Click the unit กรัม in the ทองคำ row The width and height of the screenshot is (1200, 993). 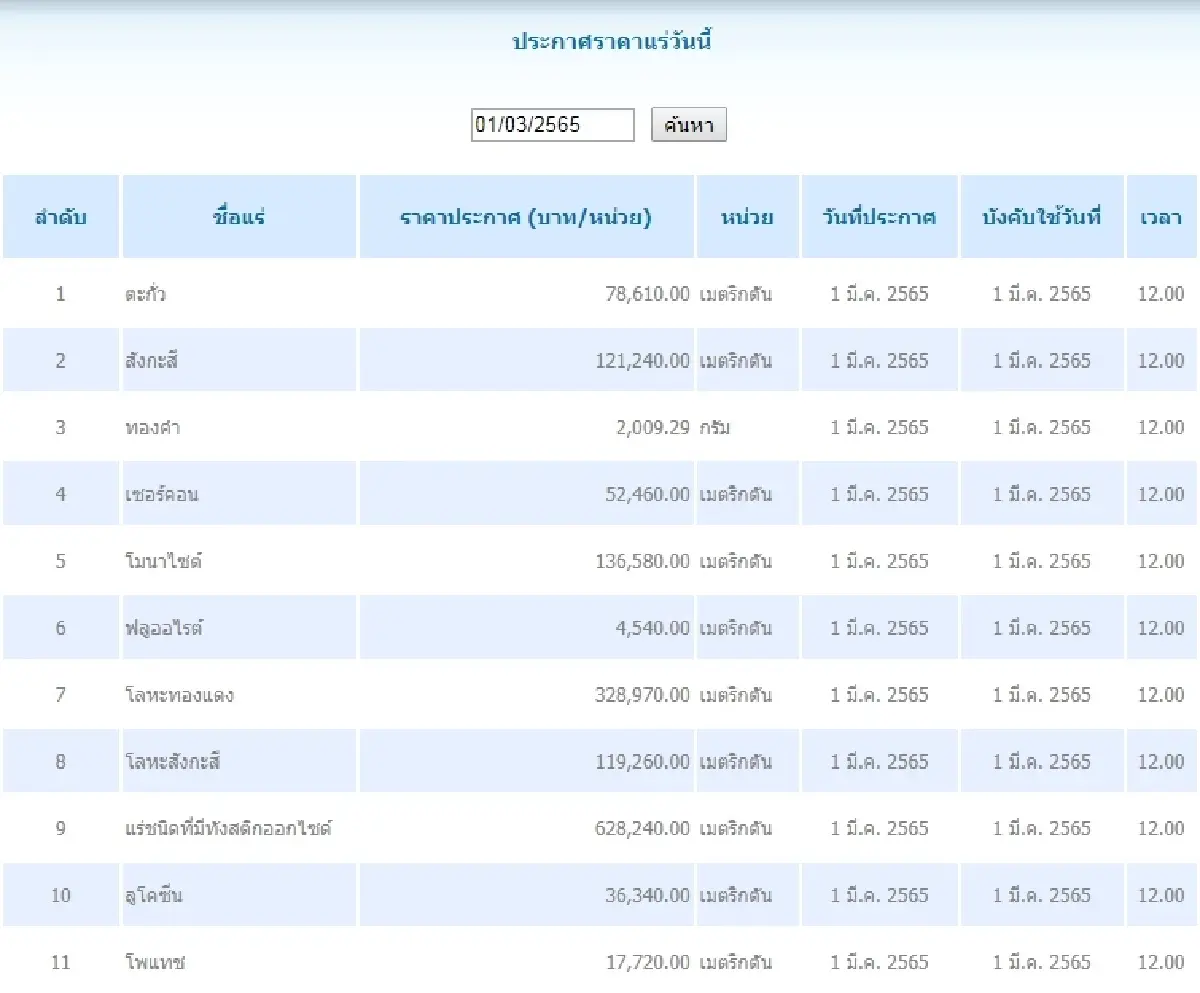tap(715, 428)
